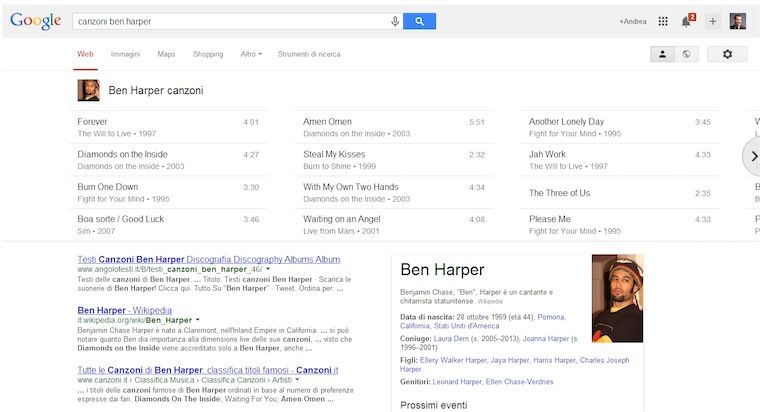Open Wikipedia source link in knowledge panel
This screenshot has height=412, width=760.
pos(490,301)
